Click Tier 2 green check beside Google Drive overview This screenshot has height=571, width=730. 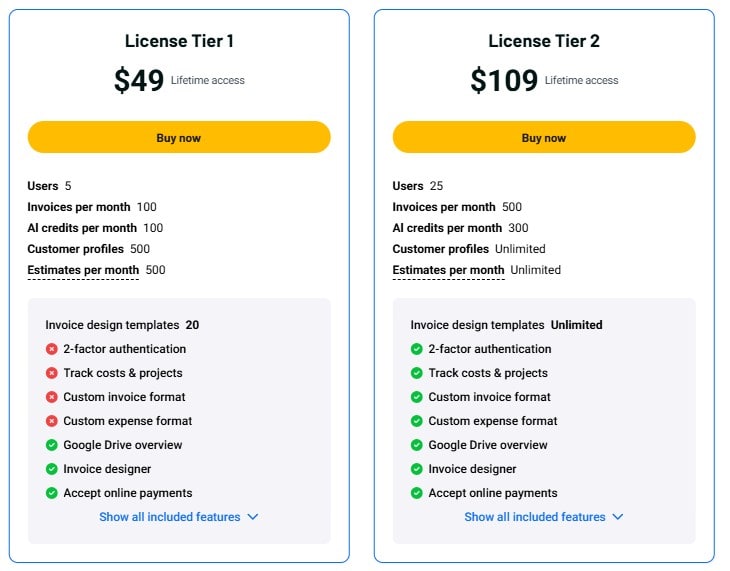click(x=417, y=445)
